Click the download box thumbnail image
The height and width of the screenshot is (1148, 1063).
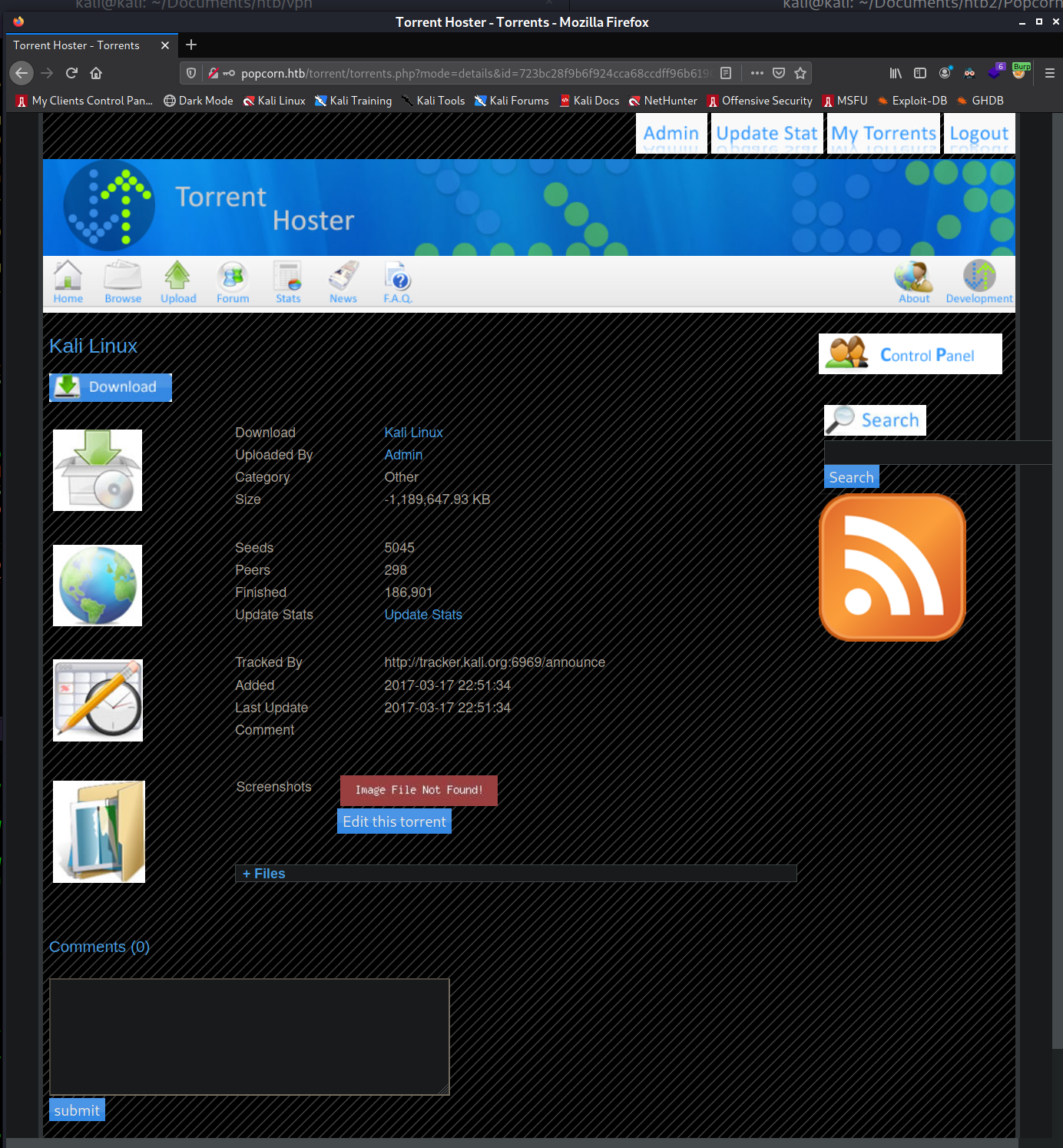(x=98, y=470)
